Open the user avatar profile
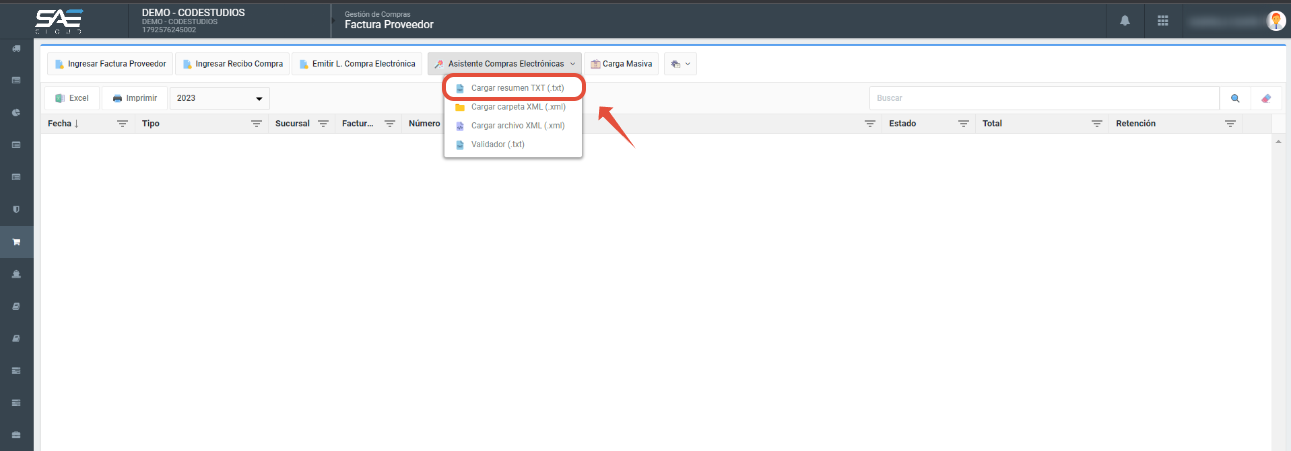 pyautogui.click(x=1275, y=20)
